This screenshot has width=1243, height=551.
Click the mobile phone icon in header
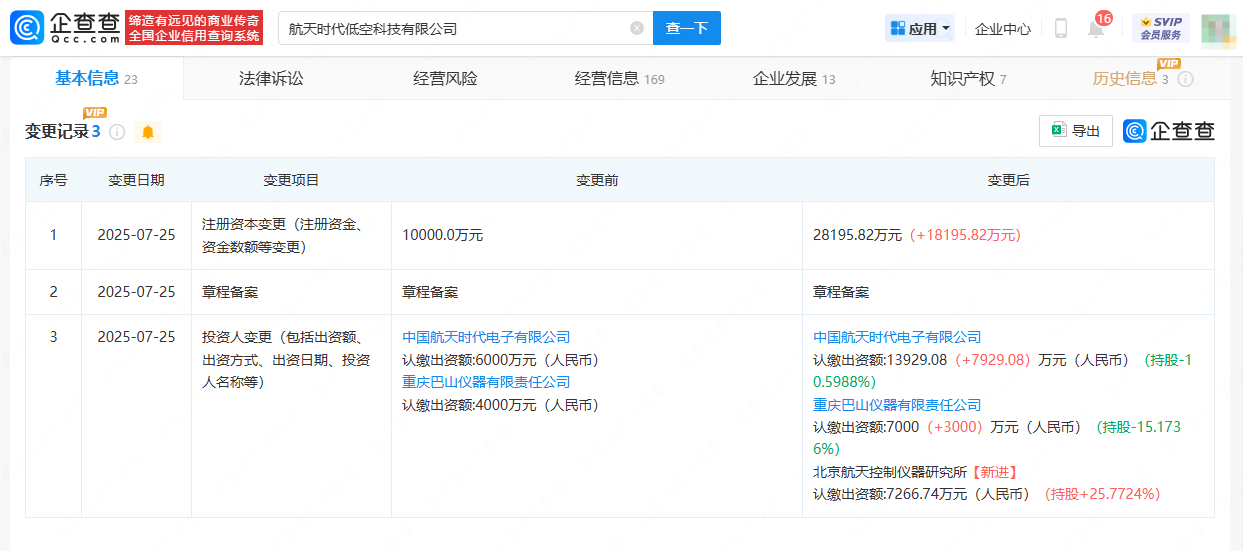(x=1061, y=28)
